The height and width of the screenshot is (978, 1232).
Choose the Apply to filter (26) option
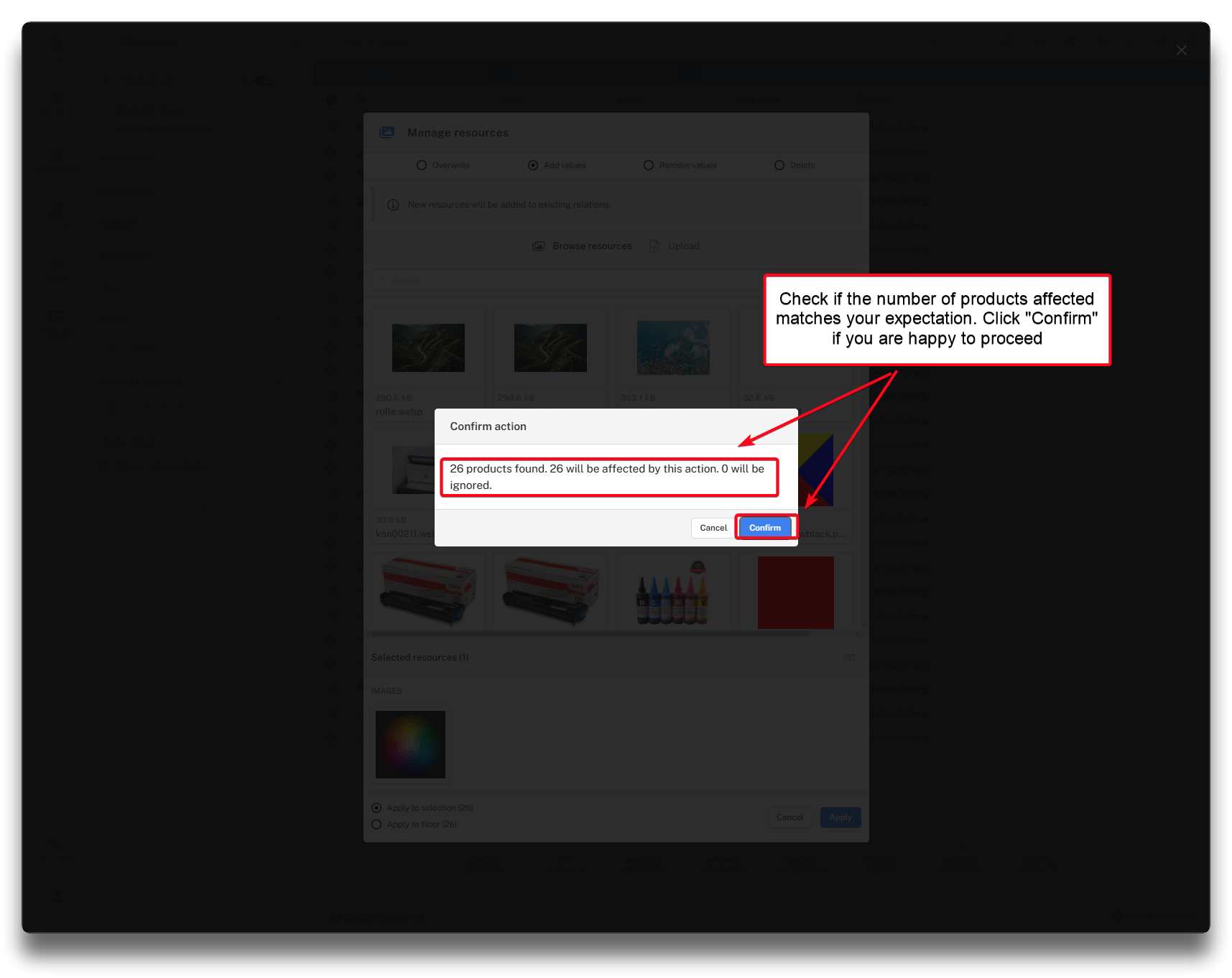point(376,824)
